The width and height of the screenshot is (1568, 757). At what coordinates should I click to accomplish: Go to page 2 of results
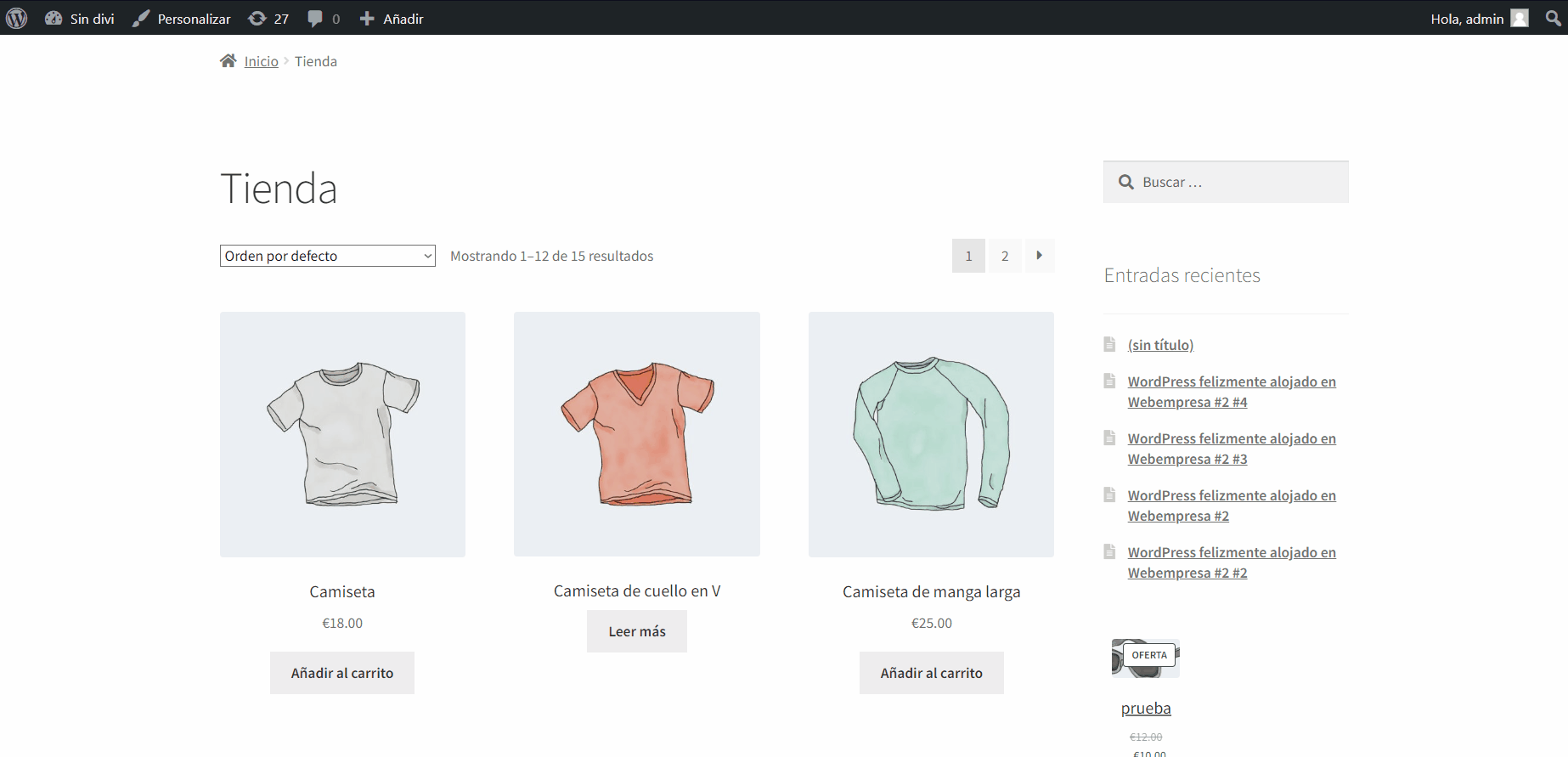(x=1005, y=256)
